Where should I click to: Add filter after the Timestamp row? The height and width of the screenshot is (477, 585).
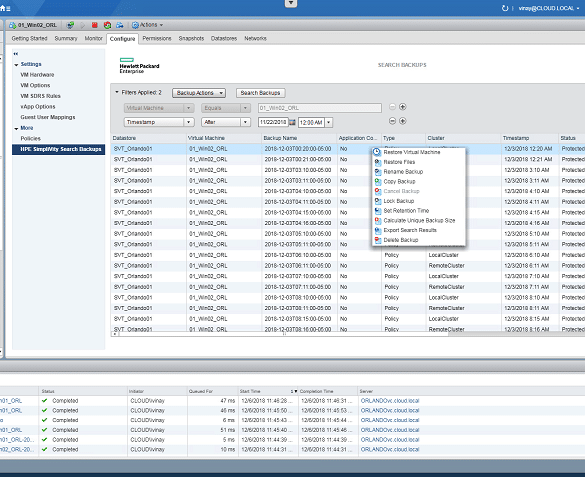403,121
